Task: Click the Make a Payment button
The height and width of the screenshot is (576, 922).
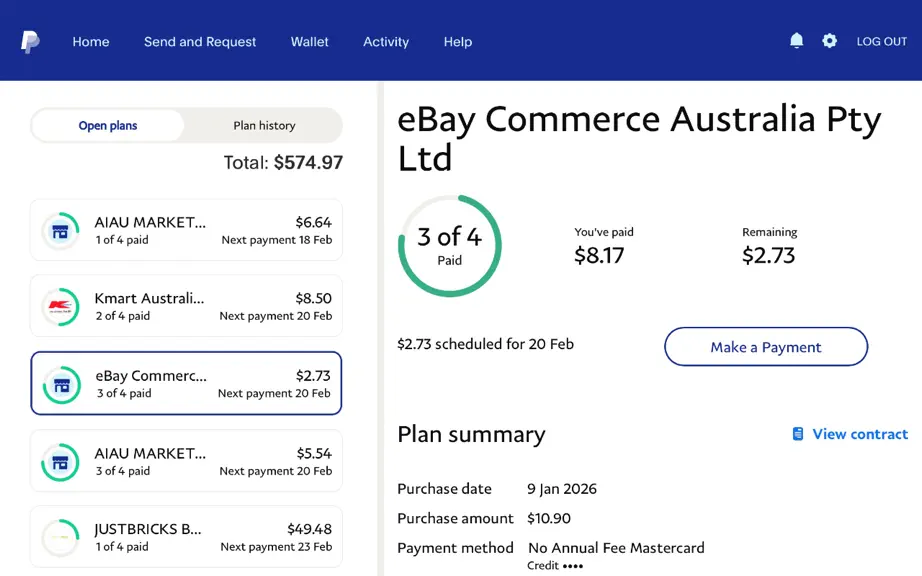Action: [x=766, y=347]
